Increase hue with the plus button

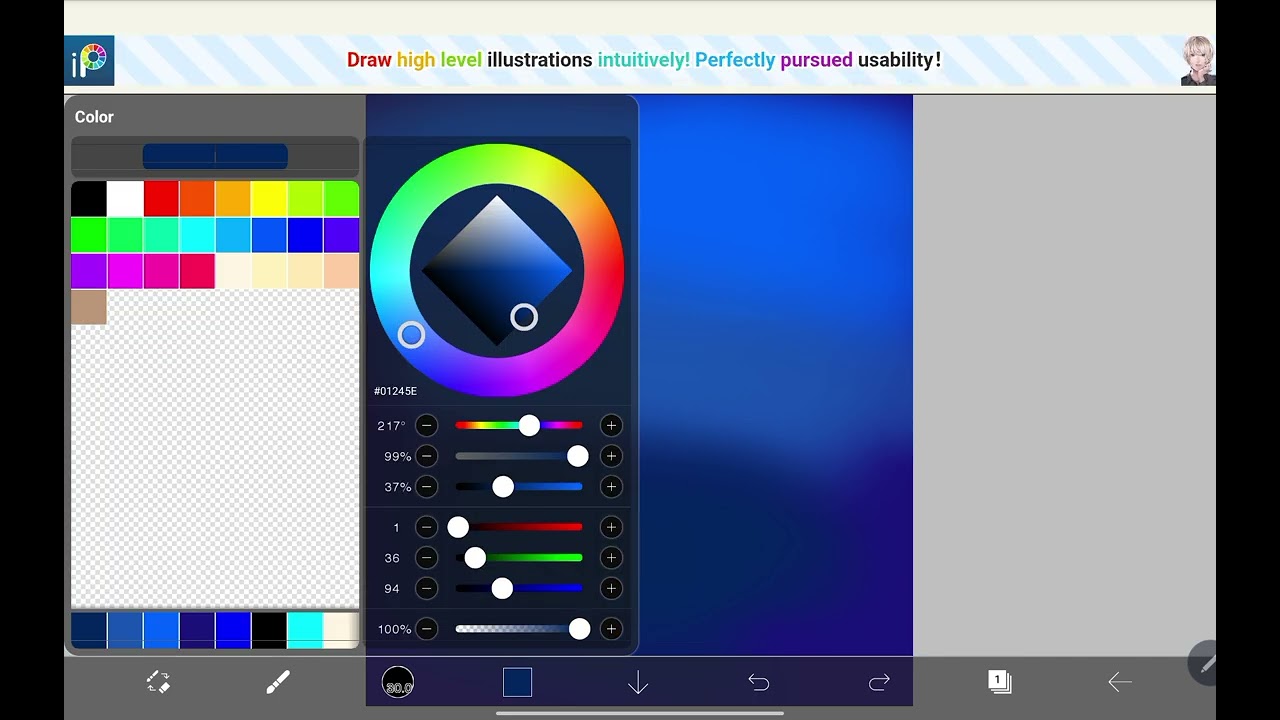pyautogui.click(x=611, y=426)
